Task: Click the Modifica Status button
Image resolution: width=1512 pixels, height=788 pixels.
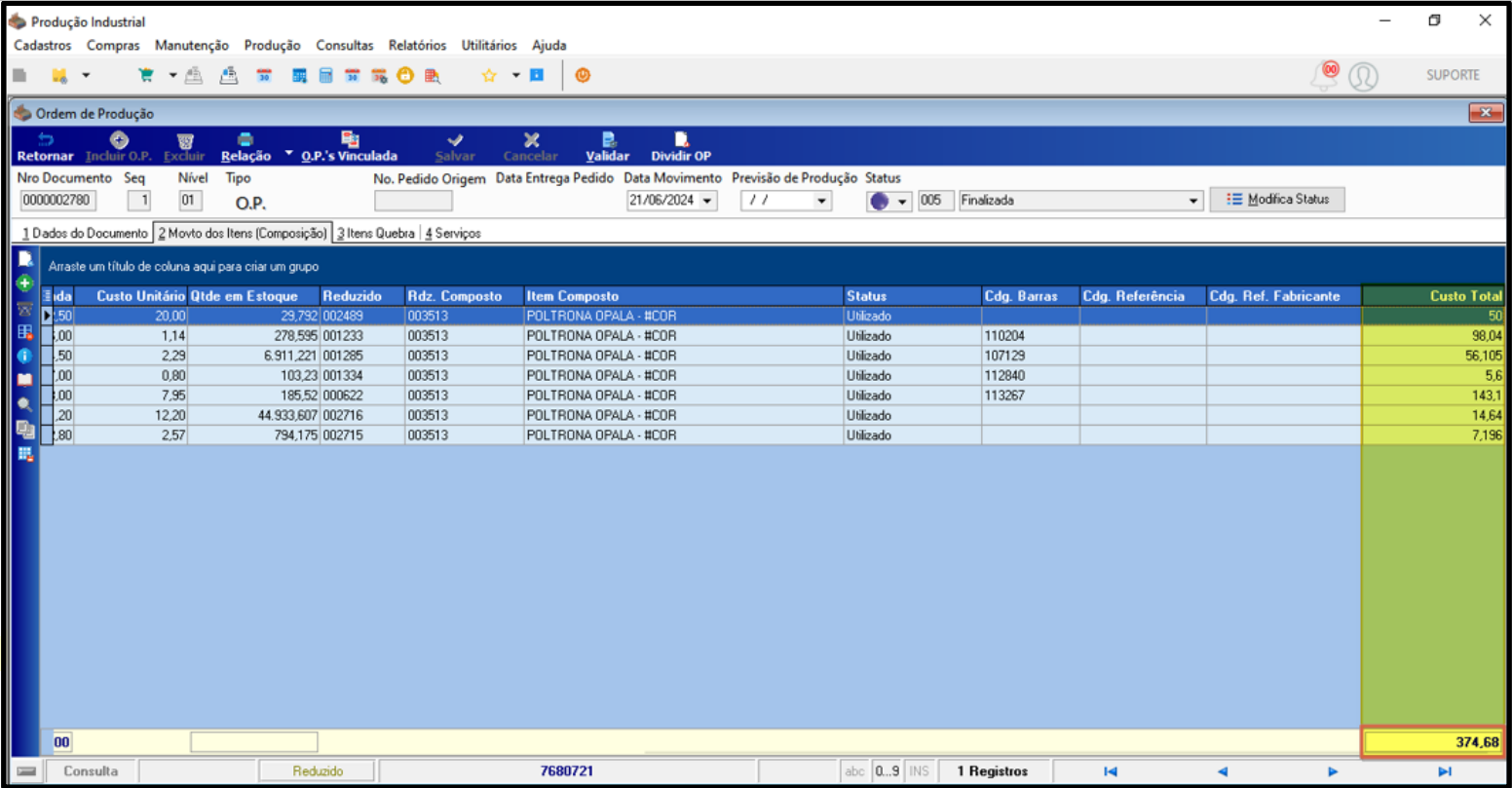Action: click(1277, 200)
